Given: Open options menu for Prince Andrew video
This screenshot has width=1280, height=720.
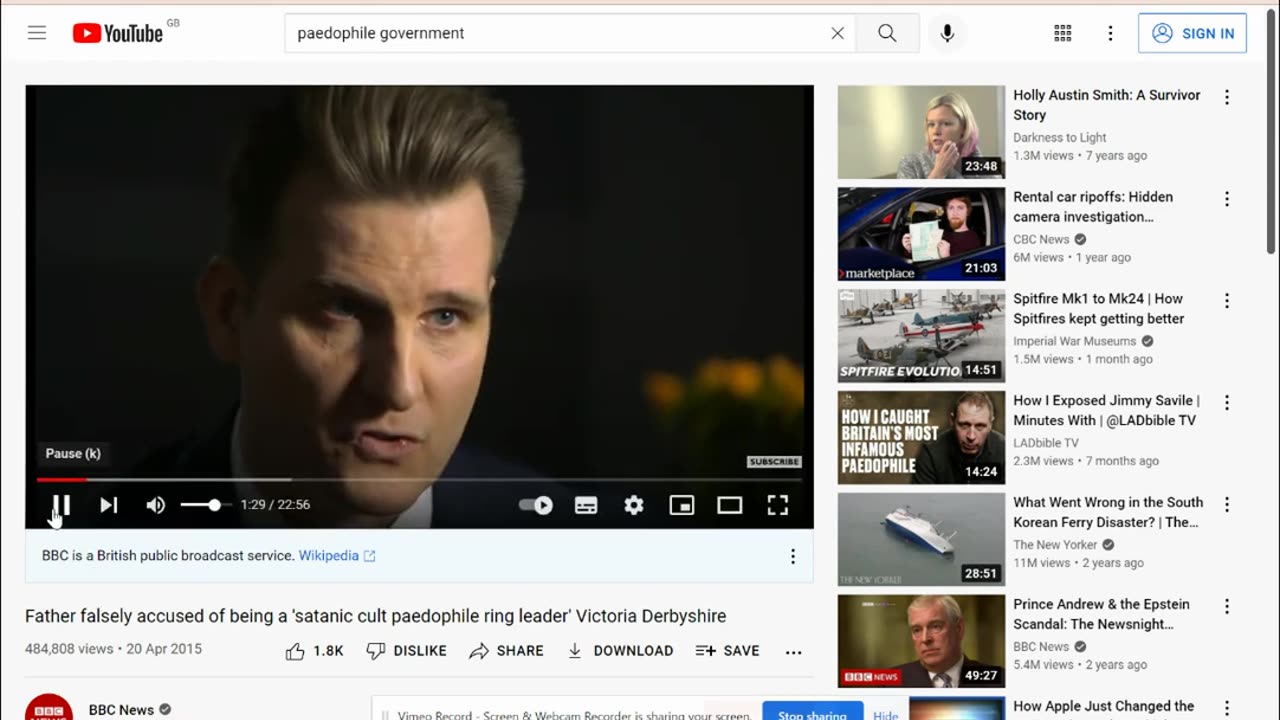Looking at the screenshot, I should [x=1227, y=607].
